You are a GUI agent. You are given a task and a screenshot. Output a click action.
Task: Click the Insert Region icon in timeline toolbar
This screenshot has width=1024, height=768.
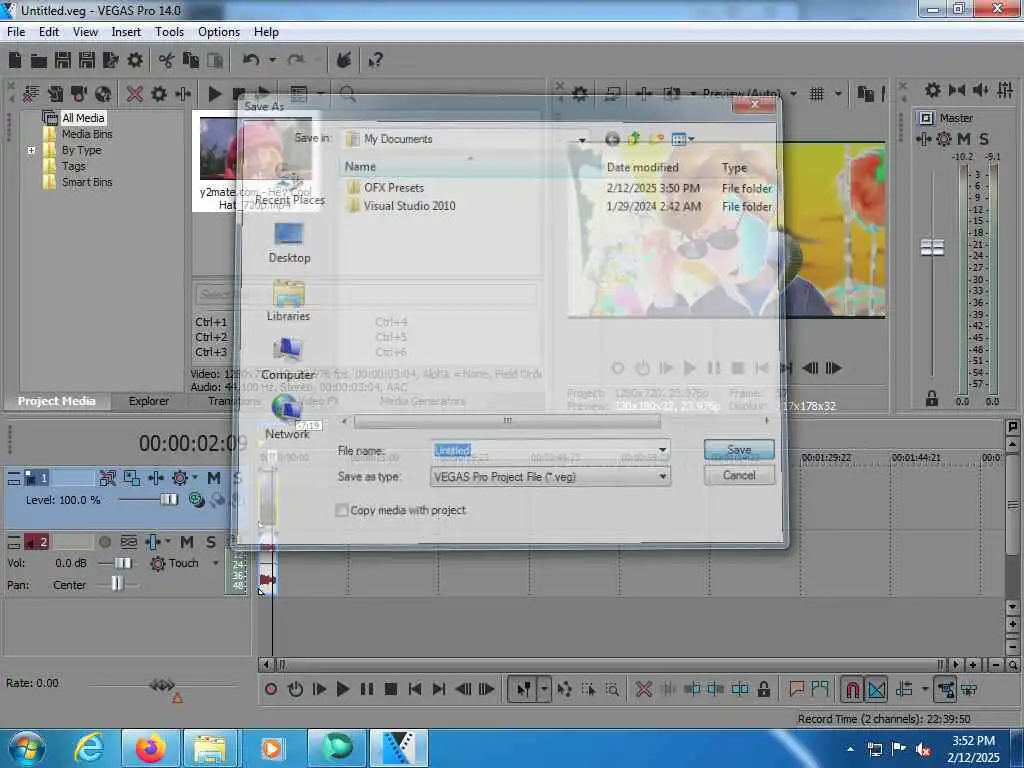click(820, 689)
